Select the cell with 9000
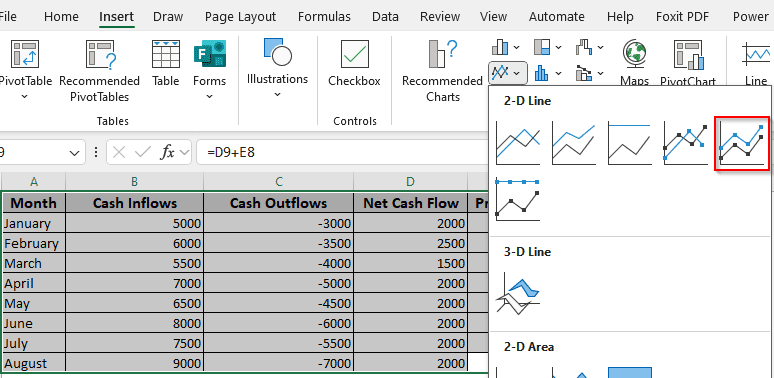774x378 pixels. point(134,363)
